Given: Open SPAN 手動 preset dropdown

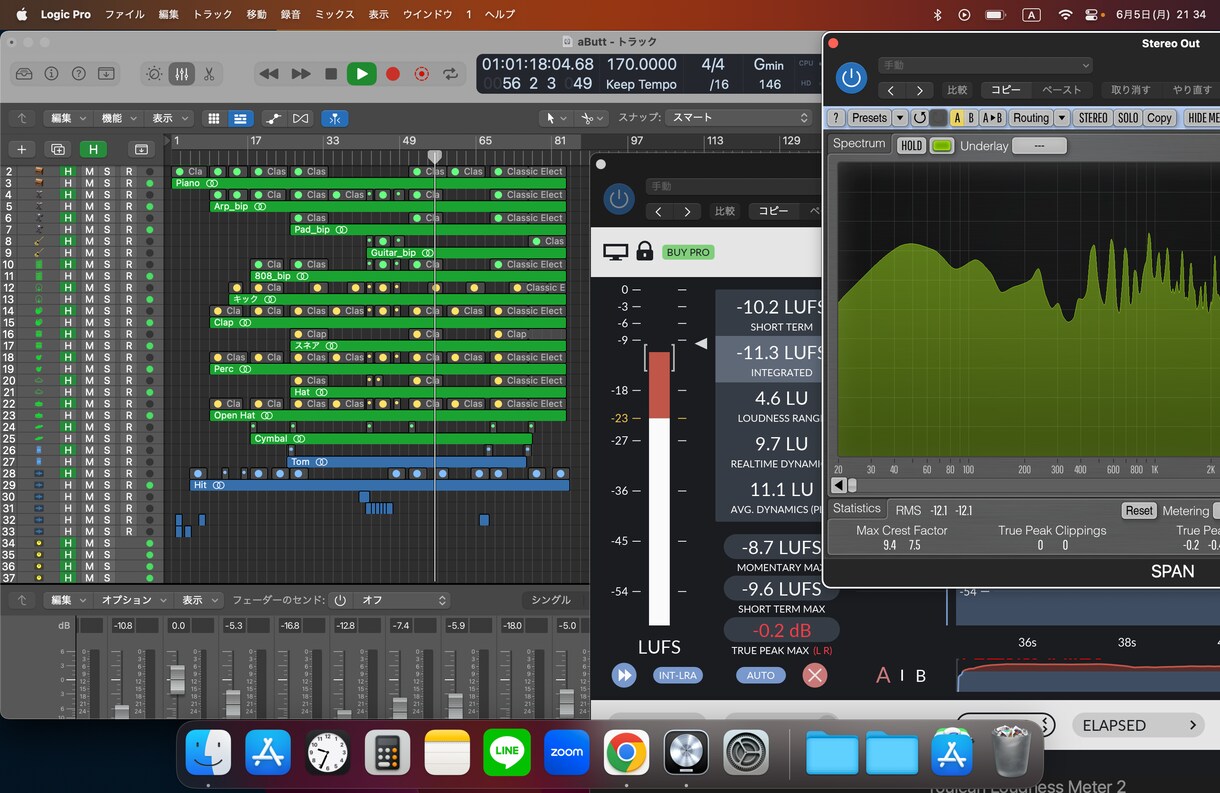Looking at the screenshot, I should click(x=986, y=65).
